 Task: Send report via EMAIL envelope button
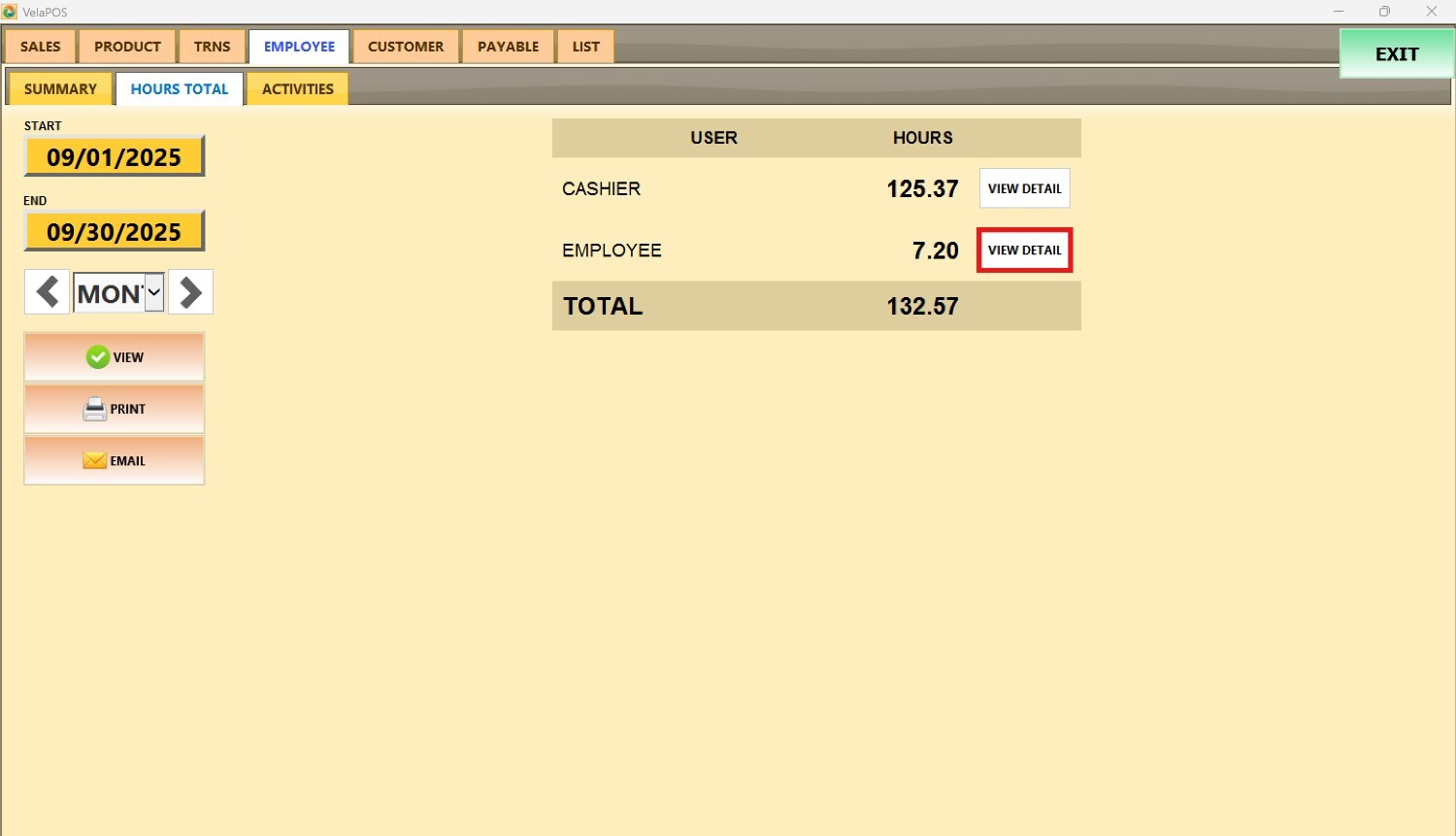pos(115,461)
